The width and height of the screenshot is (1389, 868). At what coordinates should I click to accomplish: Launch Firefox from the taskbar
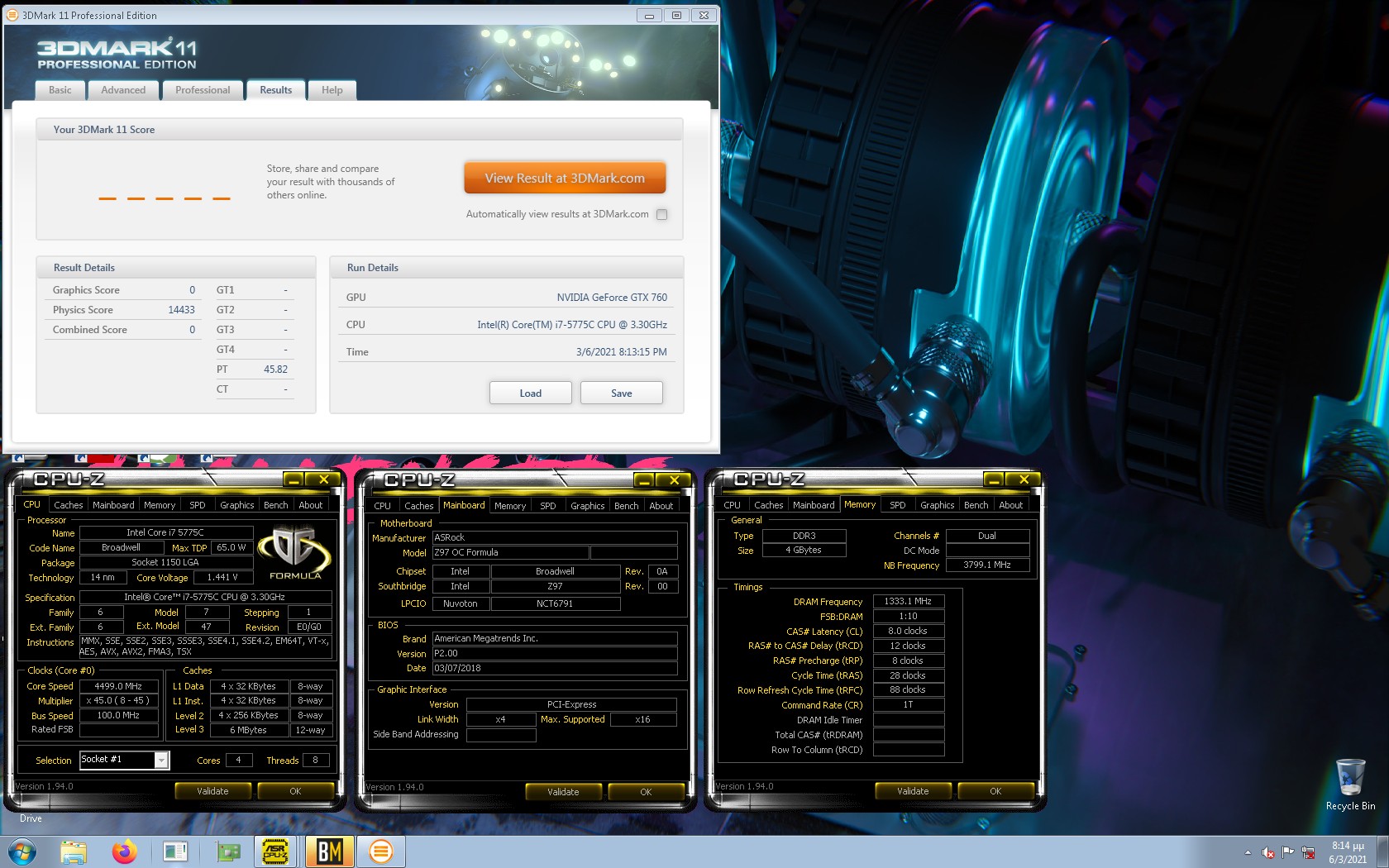point(124,851)
